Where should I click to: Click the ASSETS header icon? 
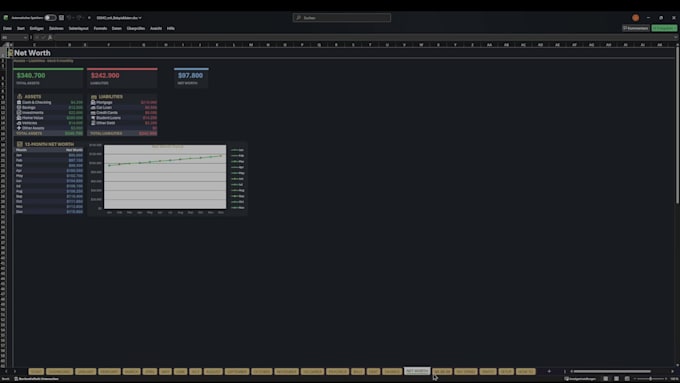click(20, 96)
